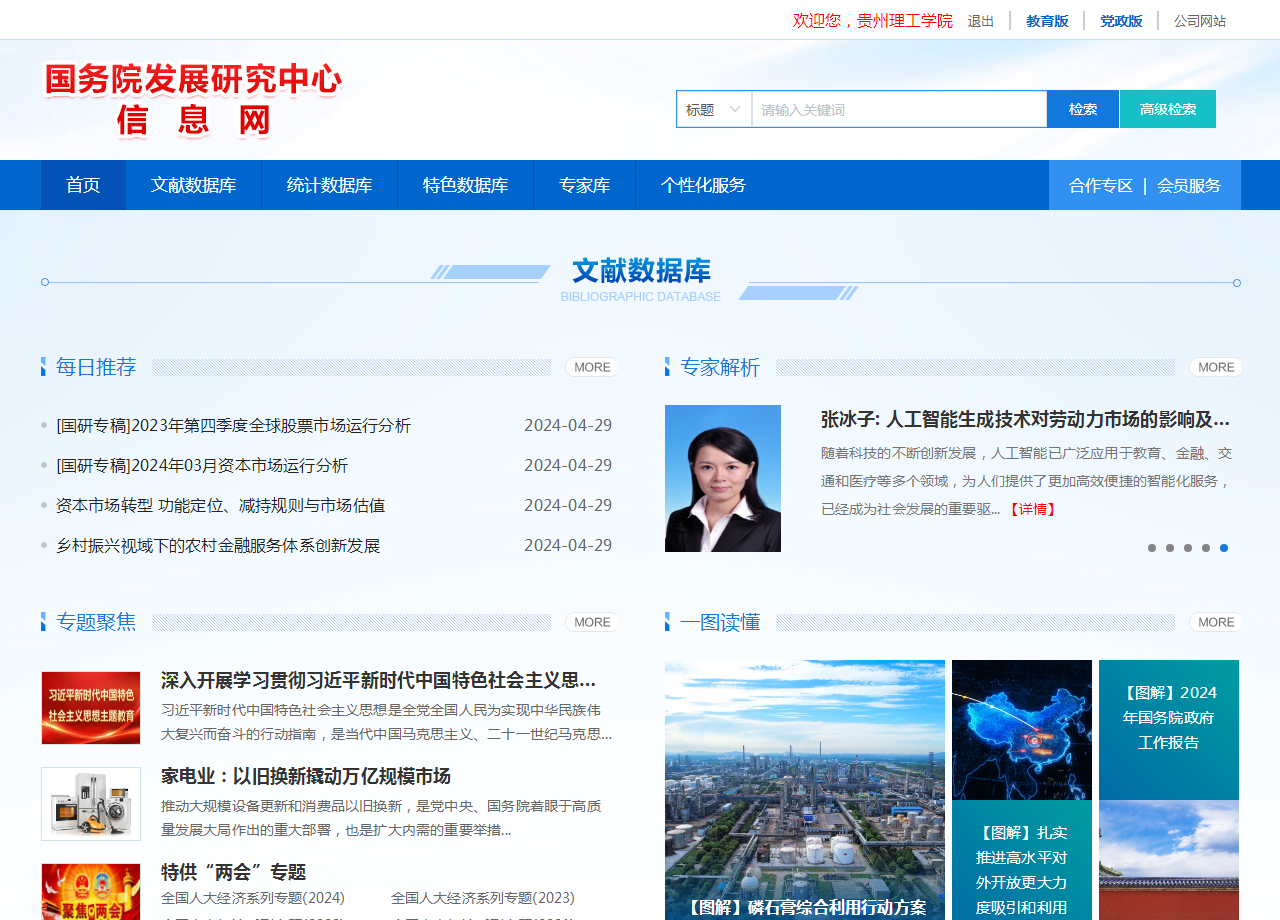Open 全国人大经济系列专题(2024) link

click(253, 898)
